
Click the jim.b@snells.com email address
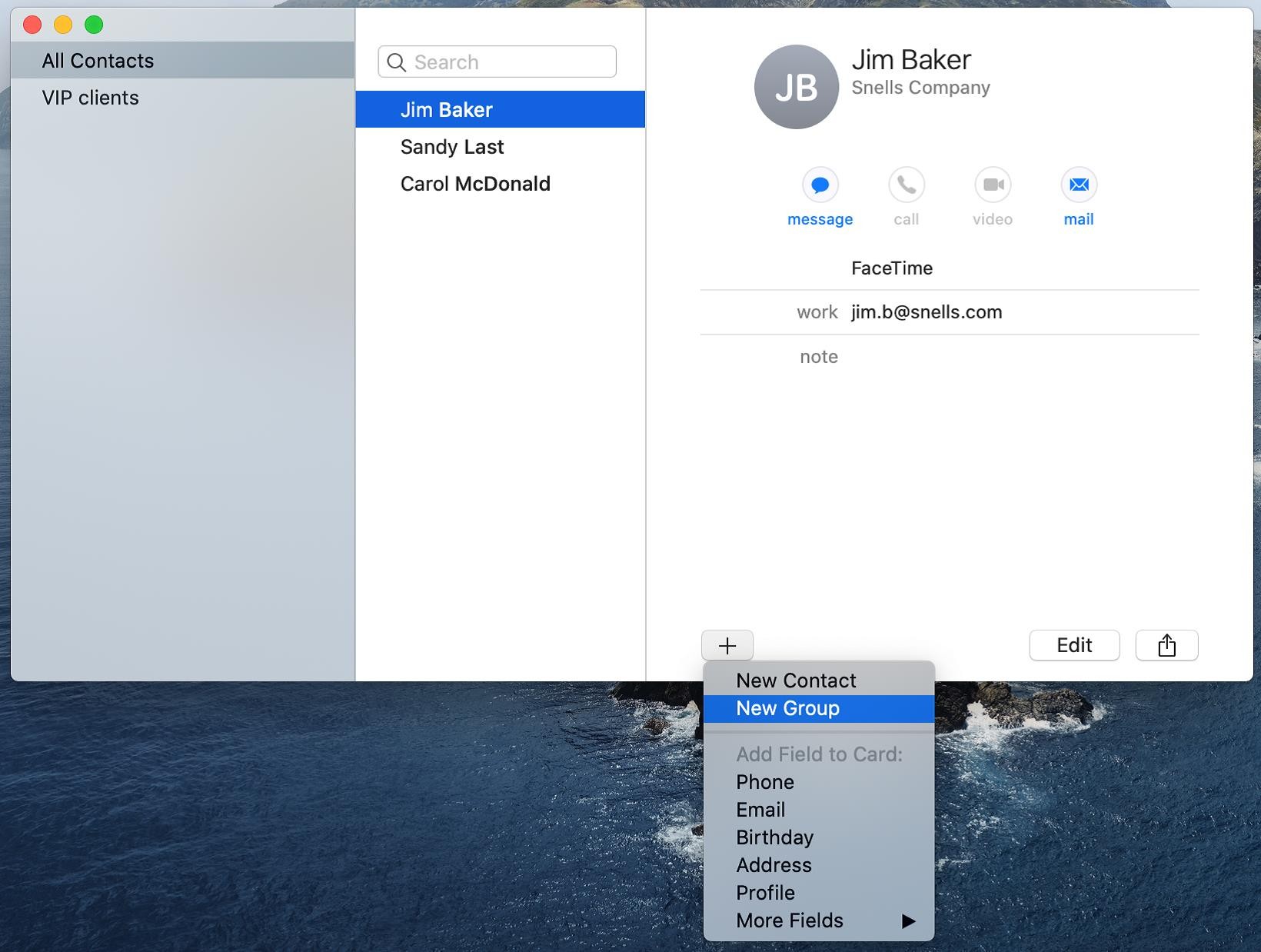pyautogui.click(x=927, y=312)
